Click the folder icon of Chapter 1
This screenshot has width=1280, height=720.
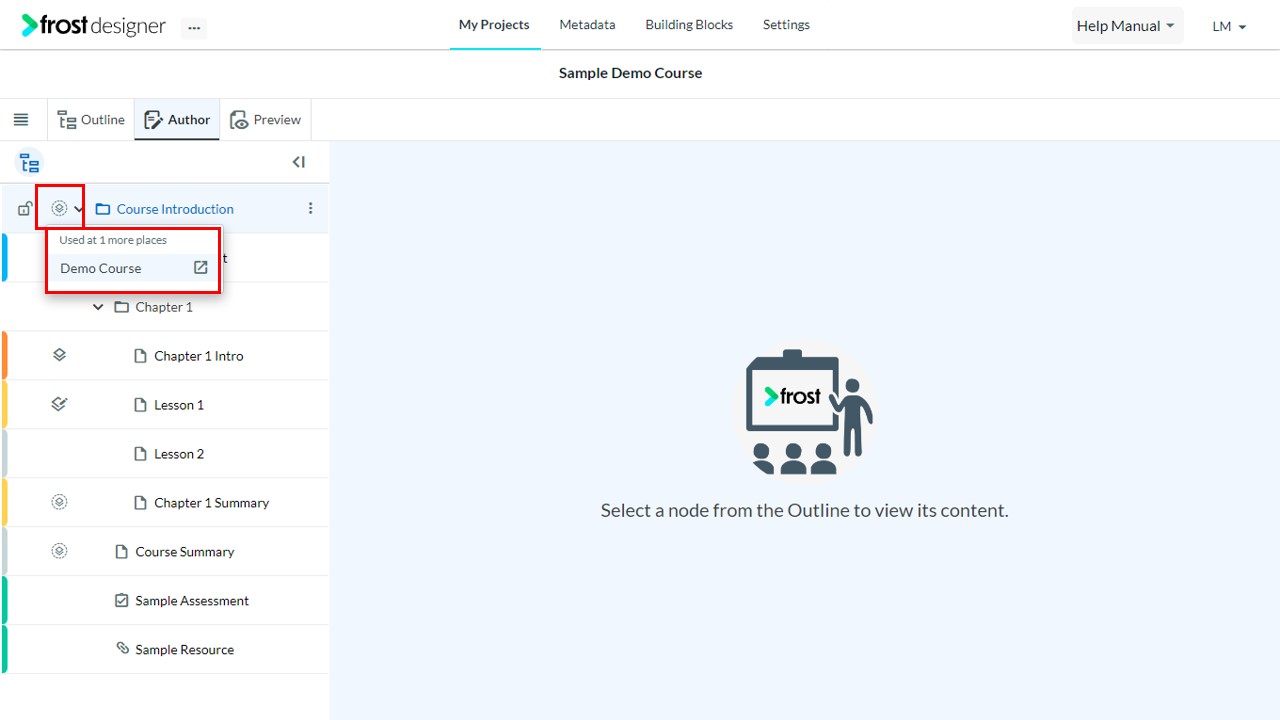pos(121,307)
